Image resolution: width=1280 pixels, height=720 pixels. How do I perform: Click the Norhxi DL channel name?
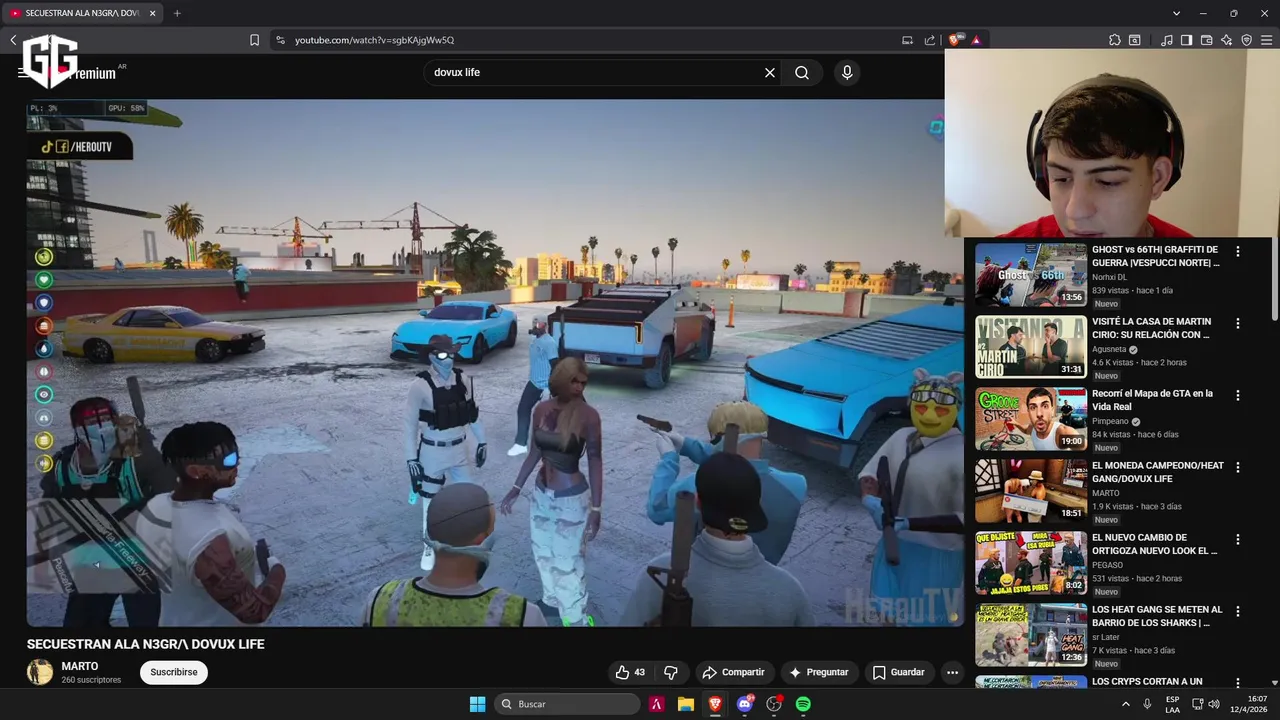[1109, 278]
